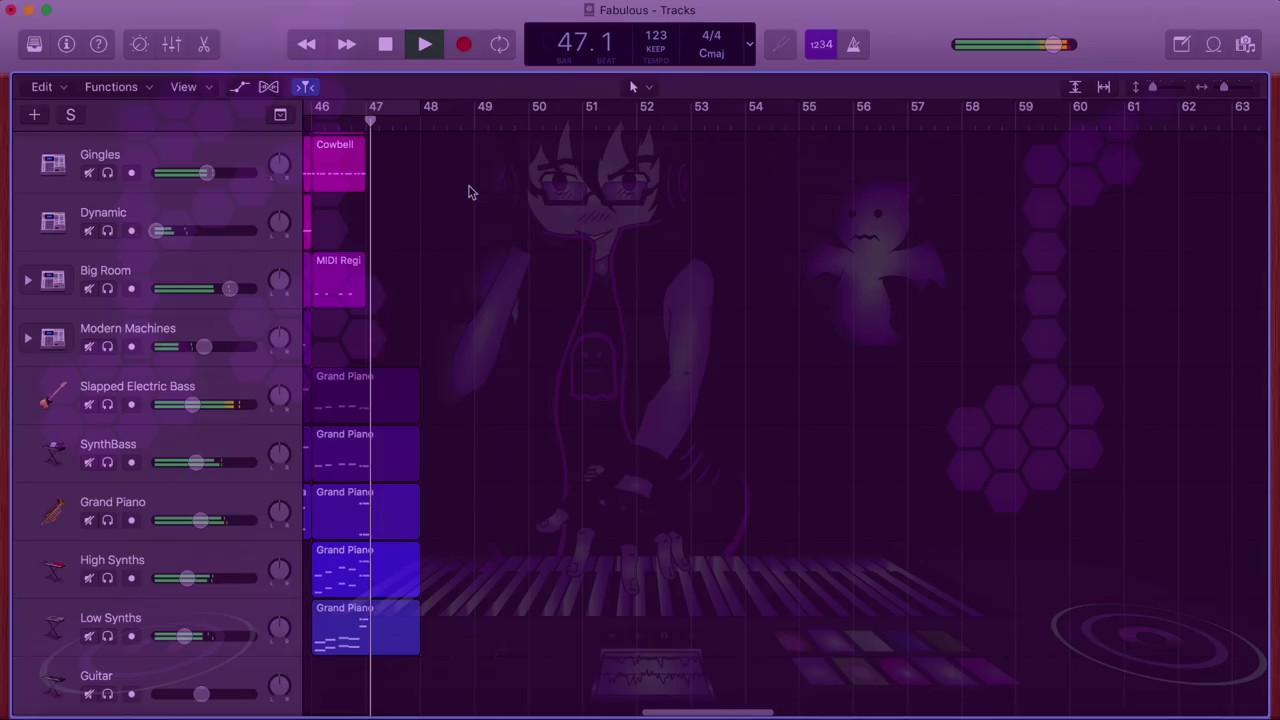The image size is (1280, 720).
Task: Select the MIDI region on Big Room
Action: point(339,280)
